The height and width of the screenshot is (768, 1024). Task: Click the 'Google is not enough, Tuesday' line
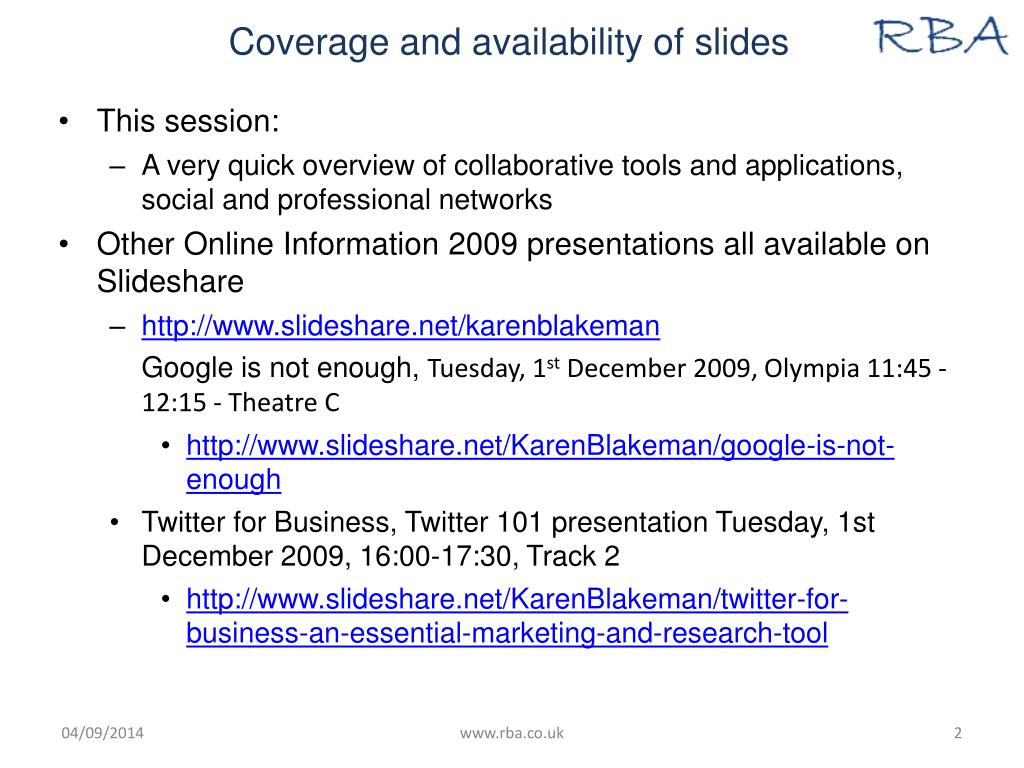click(544, 368)
